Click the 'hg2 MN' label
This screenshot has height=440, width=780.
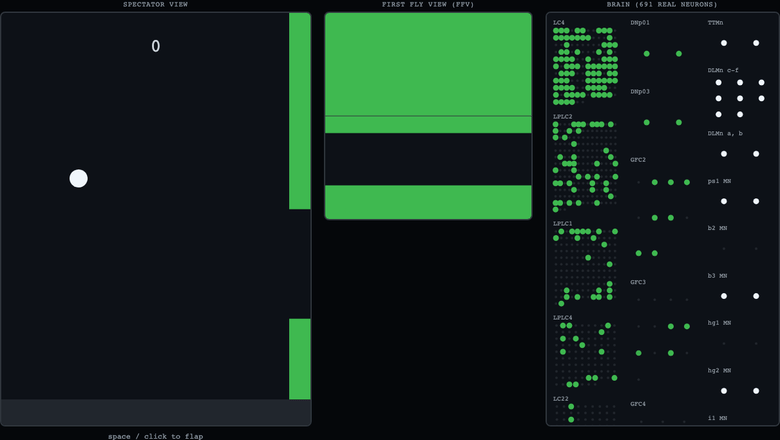pyautogui.click(x=719, y=371)
